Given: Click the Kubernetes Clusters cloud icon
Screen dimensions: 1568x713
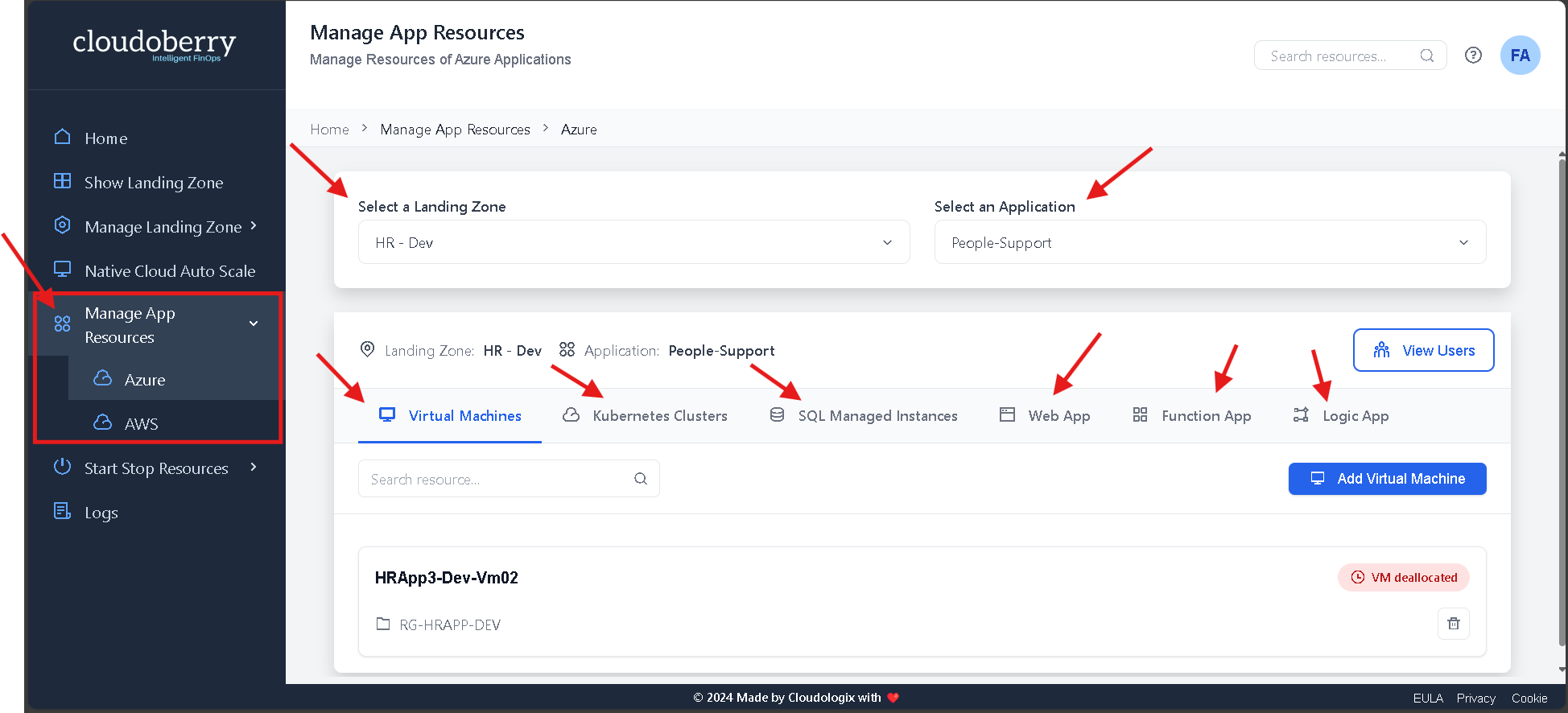Looking at the screenshot, I should 571,414.
